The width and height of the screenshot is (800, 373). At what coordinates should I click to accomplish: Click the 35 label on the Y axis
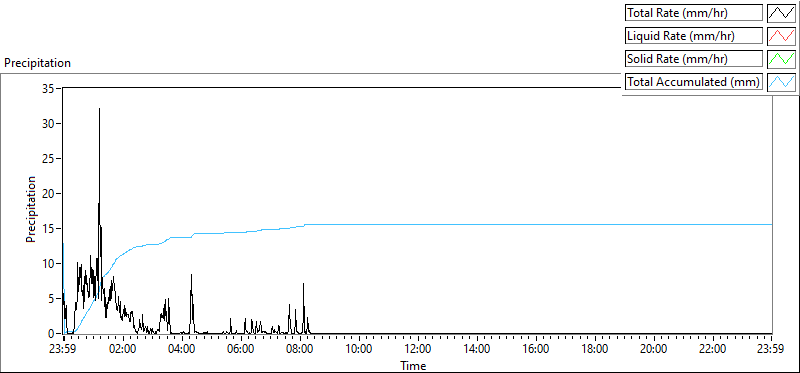(x=47, y=88)
